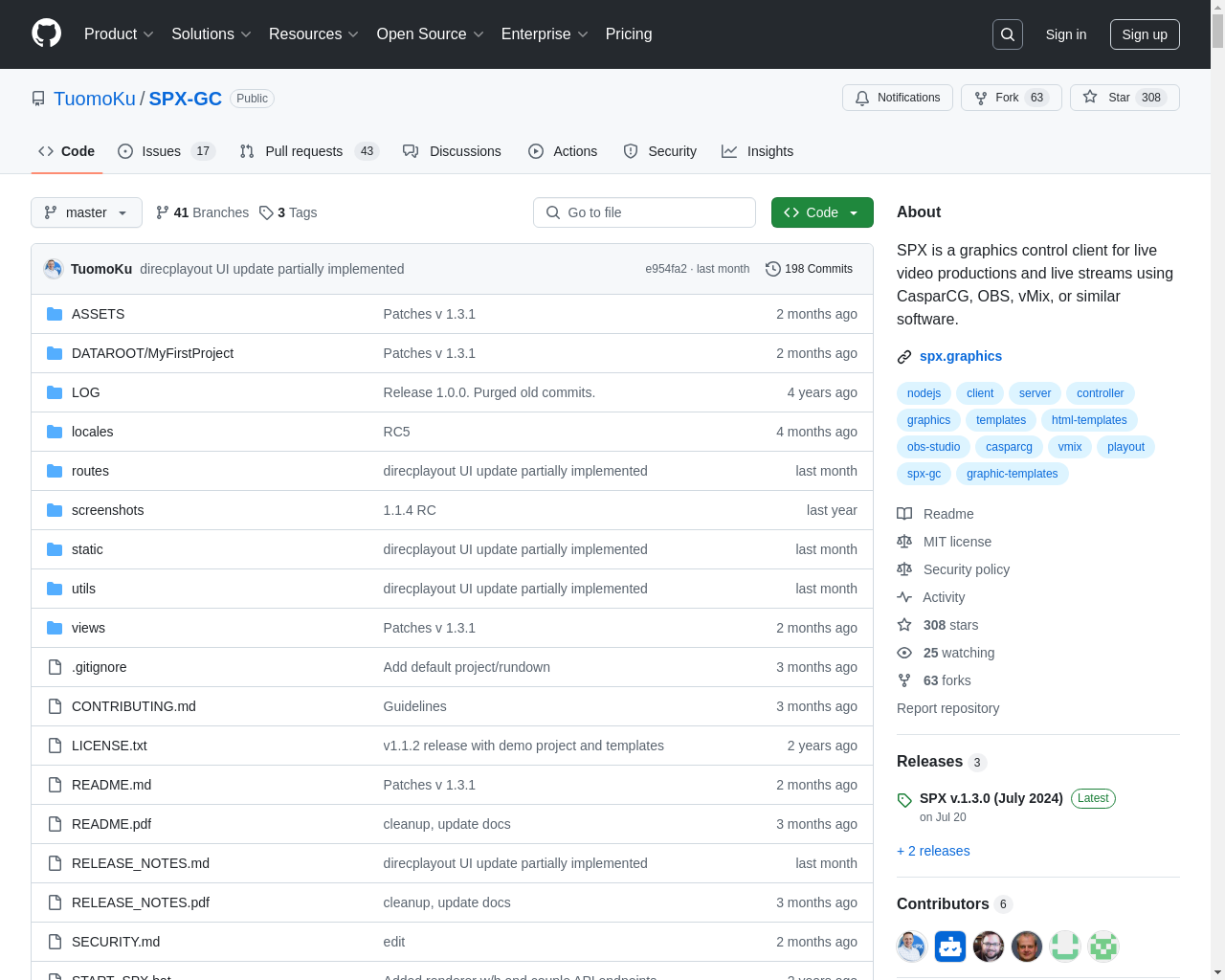
Task: Click the ASSETS folder icon
Action: coord(55,314)
